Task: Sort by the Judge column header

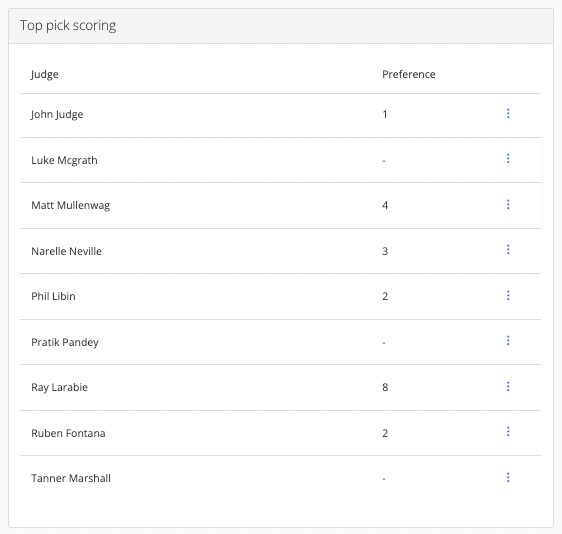Action: click(x=44, y=75)
